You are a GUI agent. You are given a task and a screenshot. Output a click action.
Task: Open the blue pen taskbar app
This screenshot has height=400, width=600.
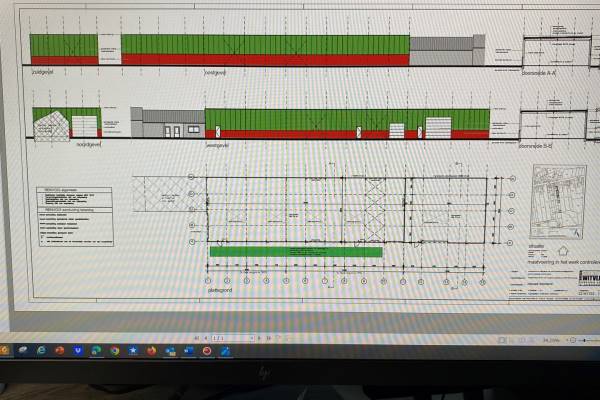click(225, 351)
